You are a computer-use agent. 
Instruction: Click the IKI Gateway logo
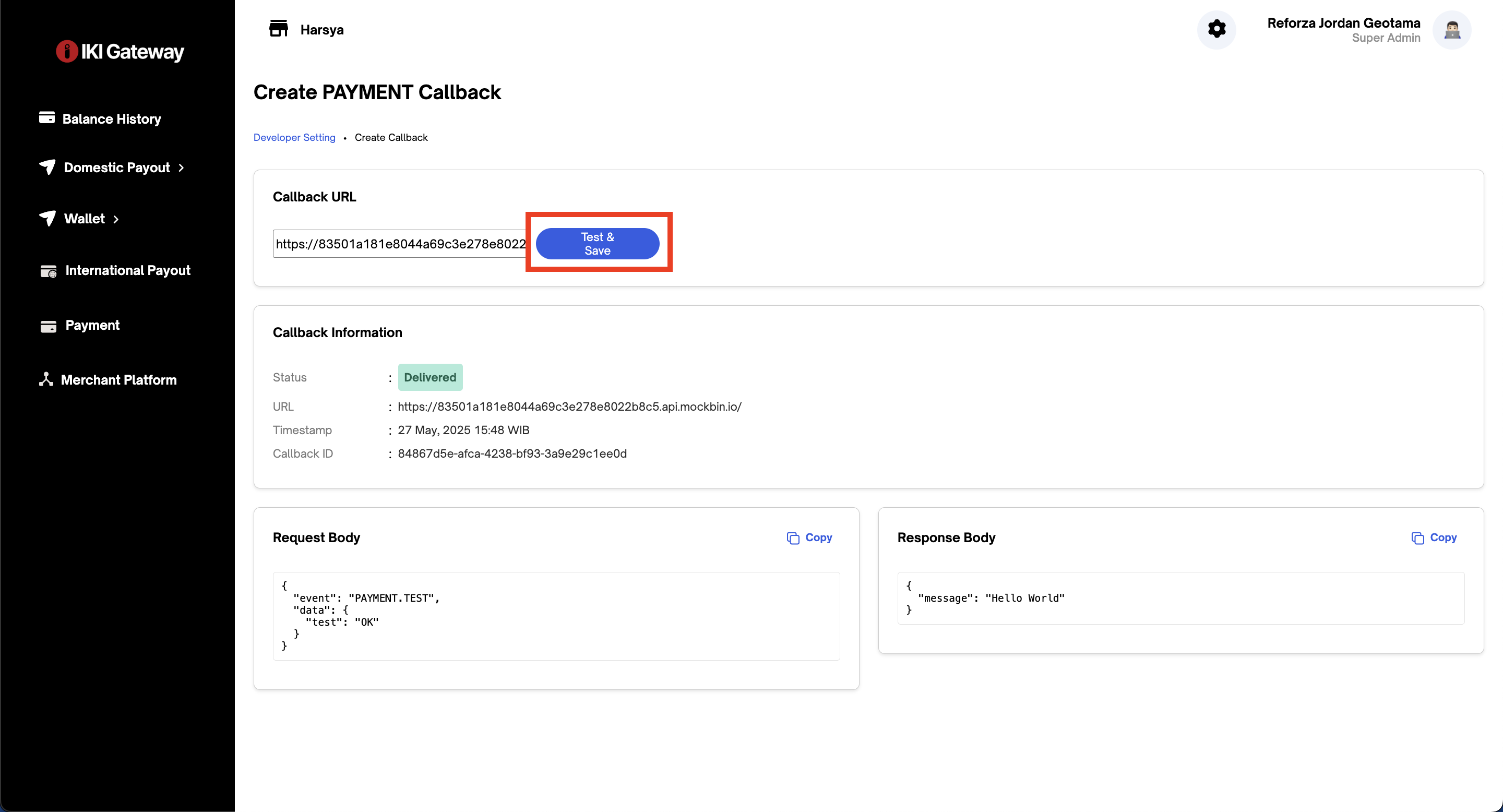click(120, 51)
